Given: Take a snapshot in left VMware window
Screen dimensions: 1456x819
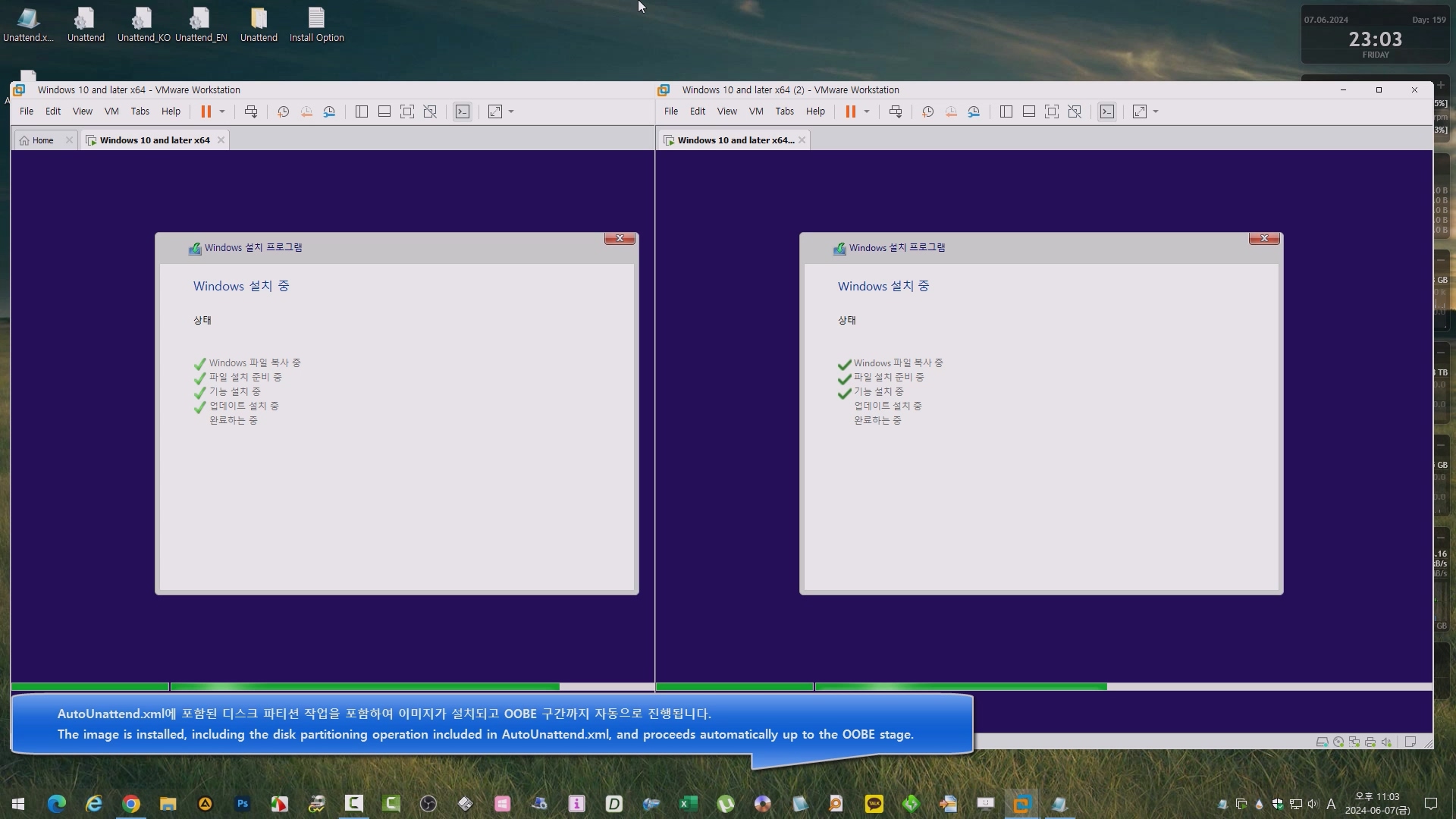Looking at the screenshot, I should coord(283,111).
